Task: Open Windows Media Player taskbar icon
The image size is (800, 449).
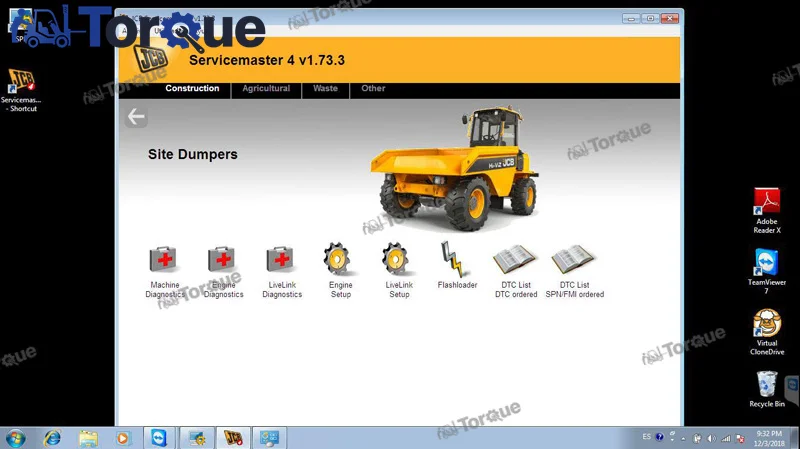Action: [x=122, y=438]
